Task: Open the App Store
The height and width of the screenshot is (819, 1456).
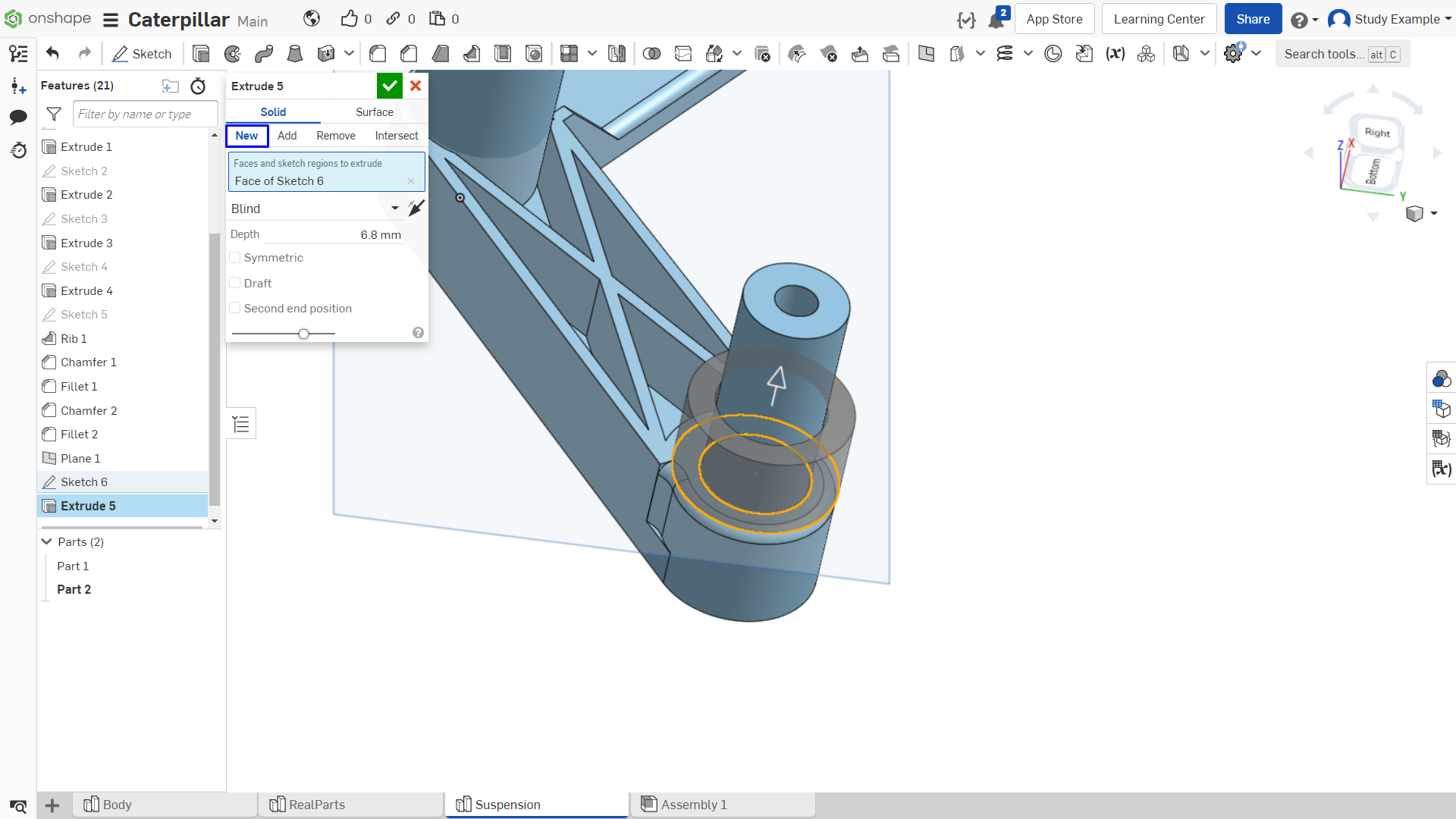Action: point(1054,19)
